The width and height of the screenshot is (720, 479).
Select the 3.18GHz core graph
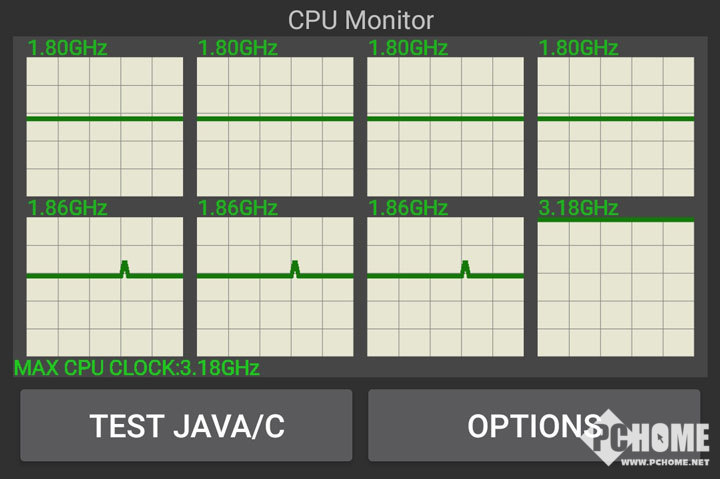tap(616, 287)
